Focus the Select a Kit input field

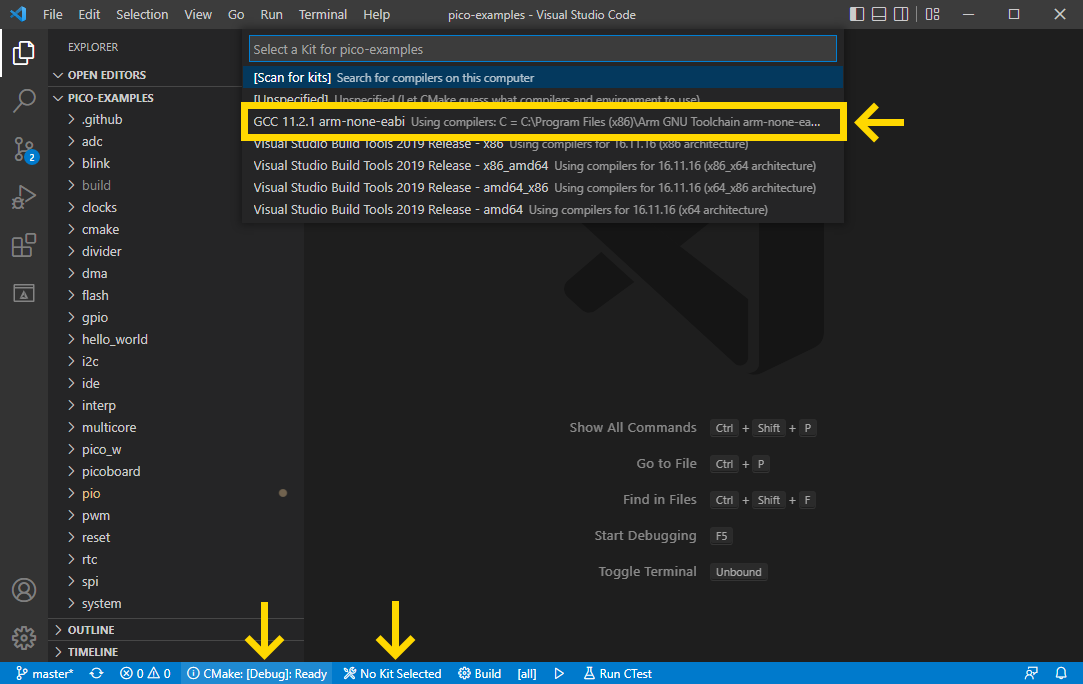click(543, 49)
